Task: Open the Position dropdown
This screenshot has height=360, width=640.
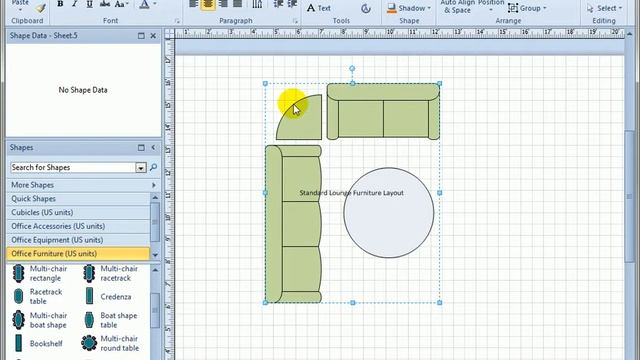Action: coord(491,5)
